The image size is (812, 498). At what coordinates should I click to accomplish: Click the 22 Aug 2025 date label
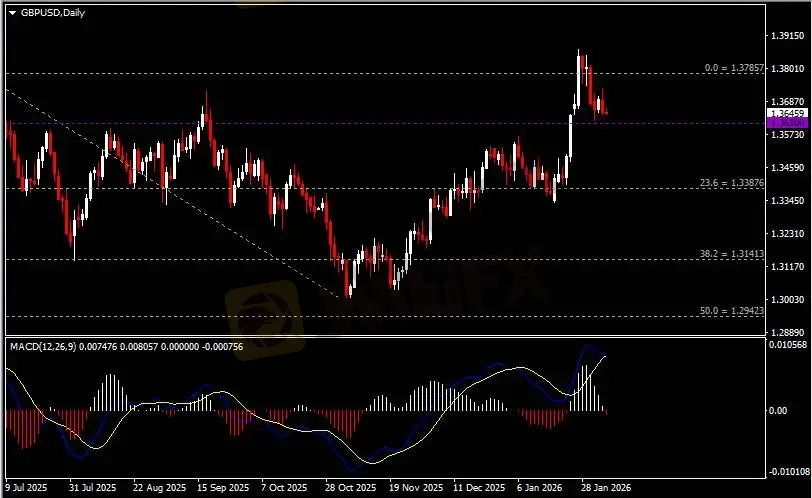[x=160, y=488]
